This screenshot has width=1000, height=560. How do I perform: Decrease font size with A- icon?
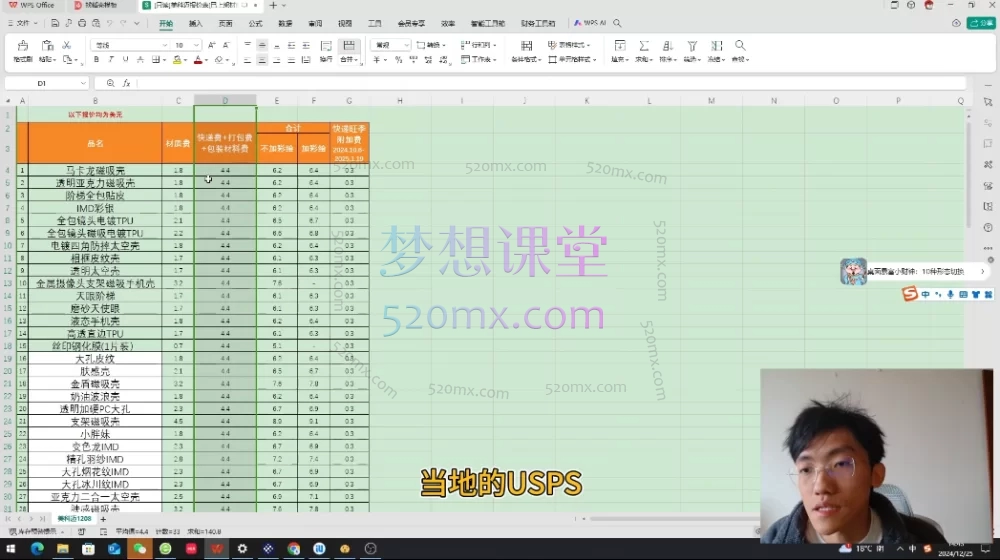[x=226, y=45]
